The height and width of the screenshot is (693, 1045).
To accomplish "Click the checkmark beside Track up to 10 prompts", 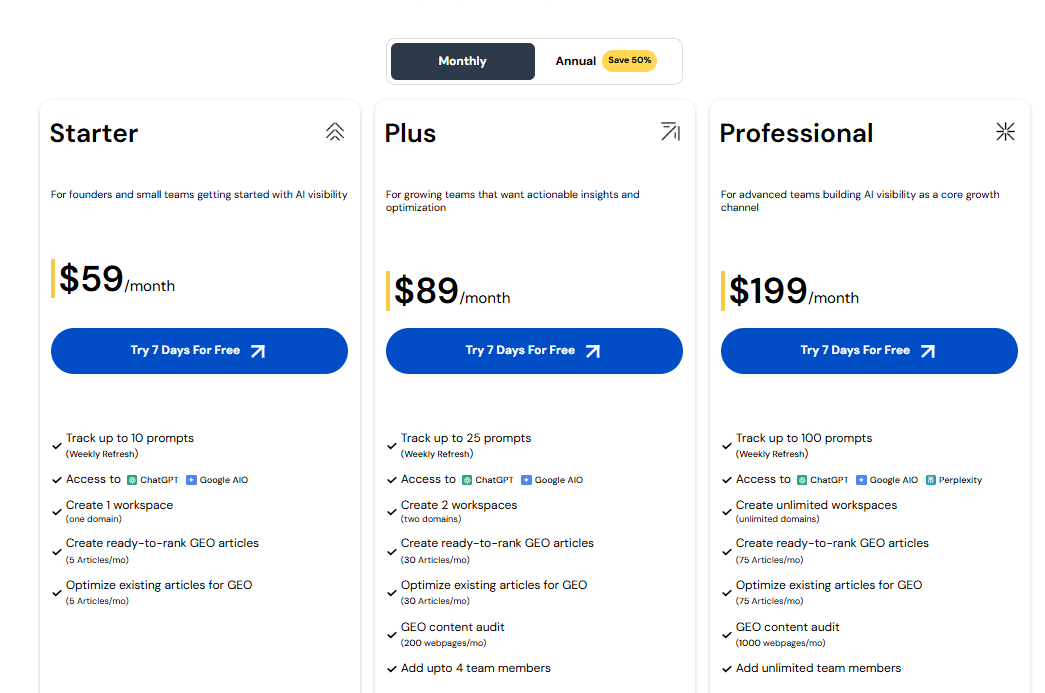I will pyautogui.click(x=56, y=445).
